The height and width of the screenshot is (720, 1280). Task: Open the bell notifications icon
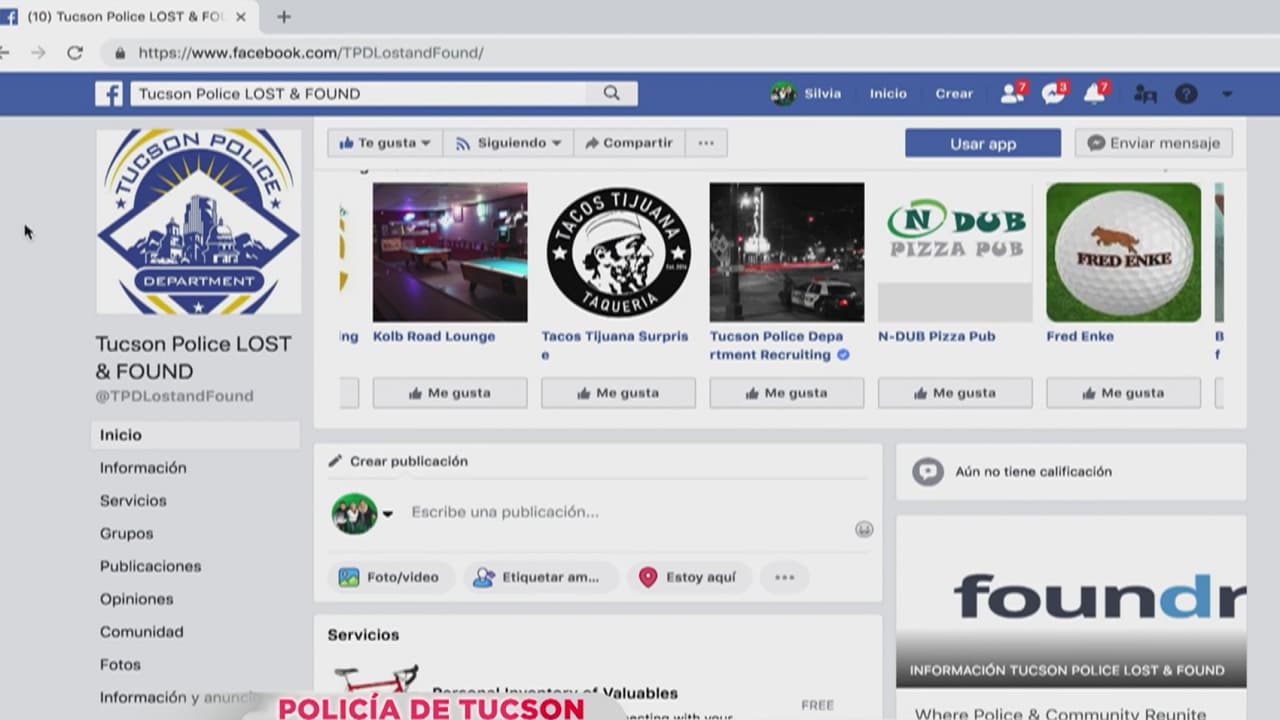(x=1094, y=94)
